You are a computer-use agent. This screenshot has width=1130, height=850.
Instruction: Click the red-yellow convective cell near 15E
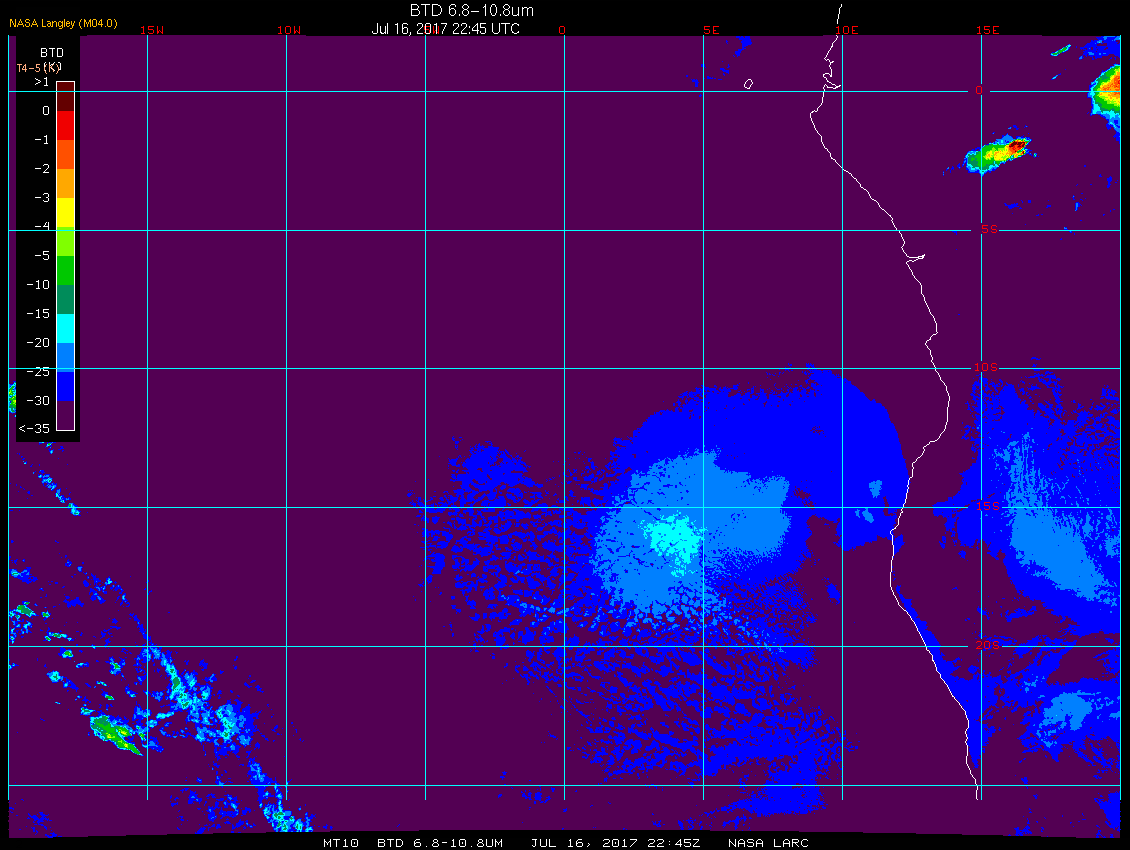tap(999, 151)
